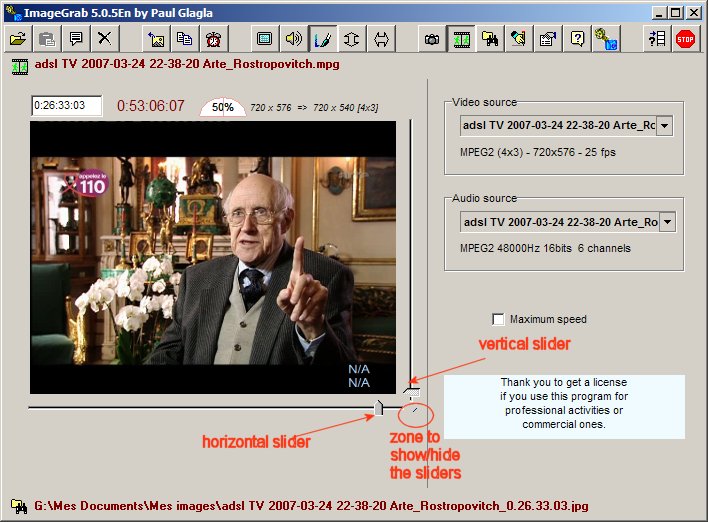The image size is (708, 522).
Task: Click the 720 x 576 => 720 x 540 [4x3] text
Action: 314,108
